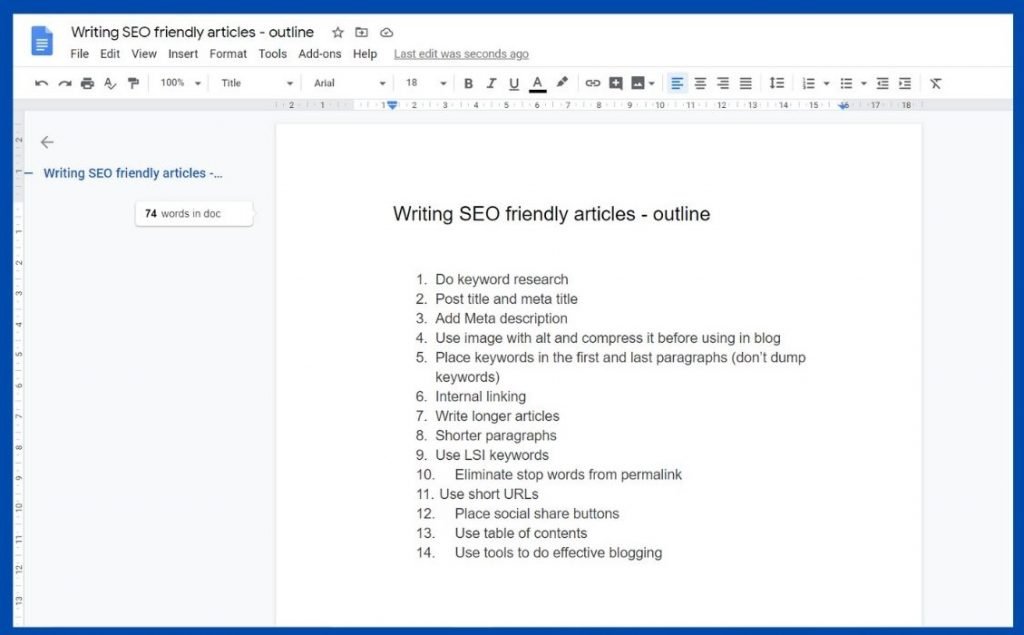Open the text color picker
This screenshot has width=1024, height=635.
537,84
